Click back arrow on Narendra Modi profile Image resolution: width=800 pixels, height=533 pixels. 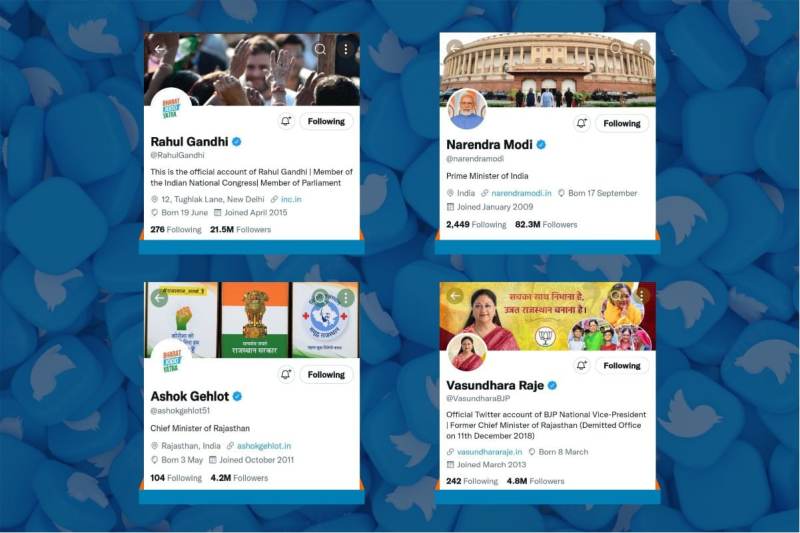tap(455, 48)
